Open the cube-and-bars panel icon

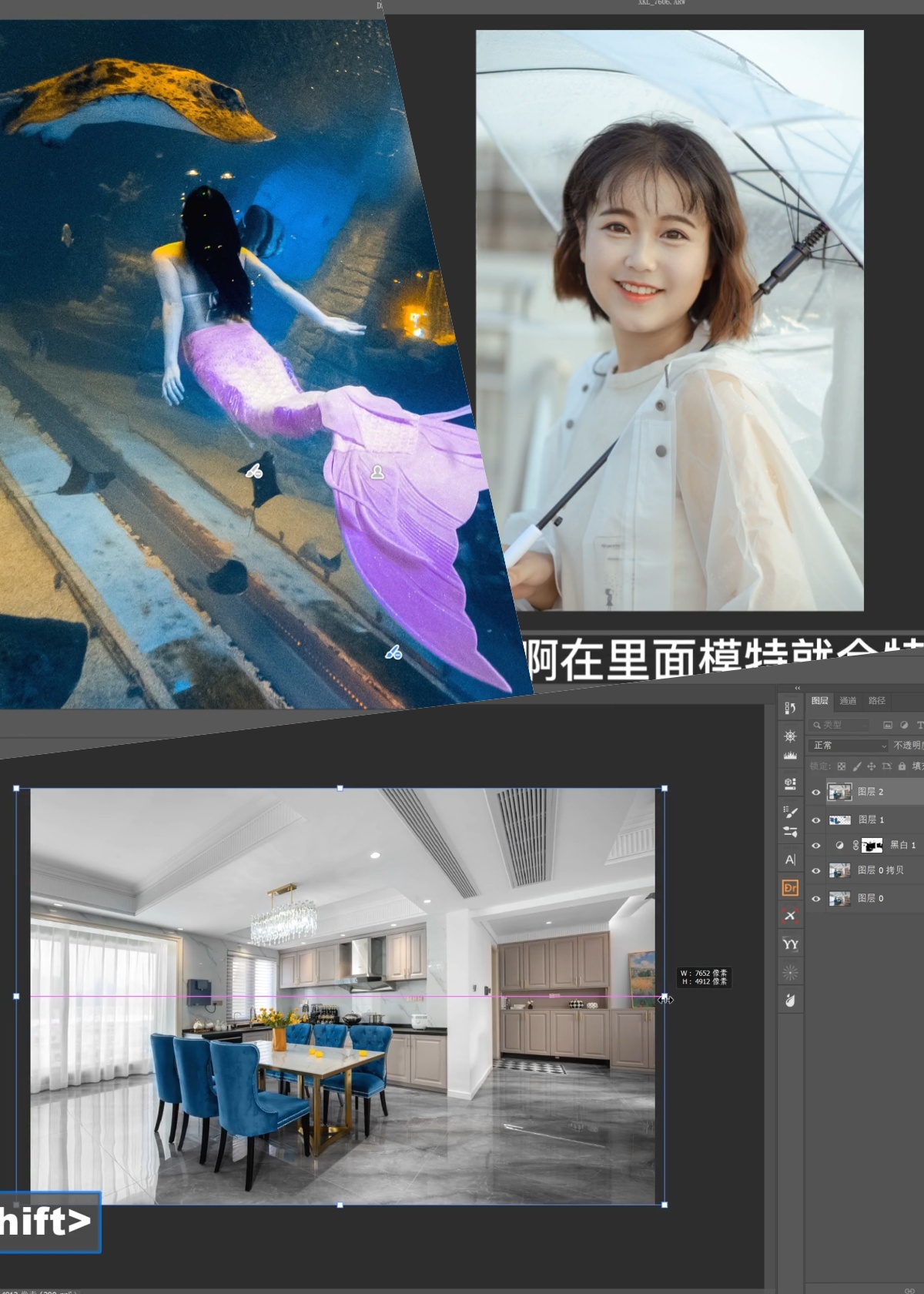[x=790, y=783]
